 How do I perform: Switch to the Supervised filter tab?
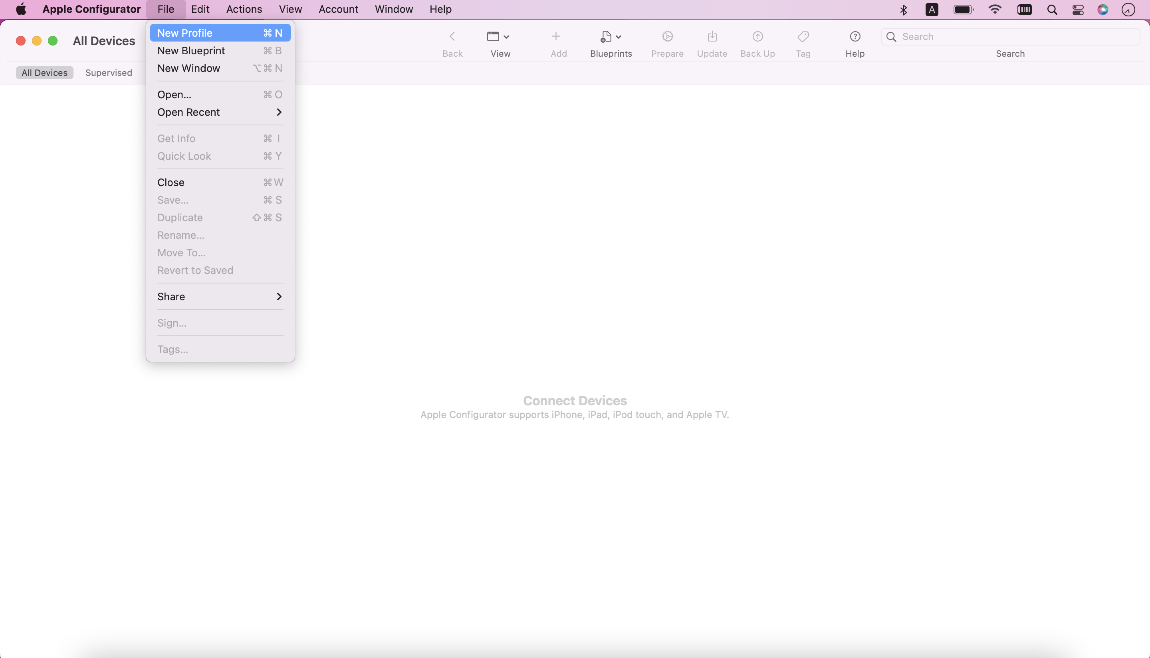tap(108, 73)
